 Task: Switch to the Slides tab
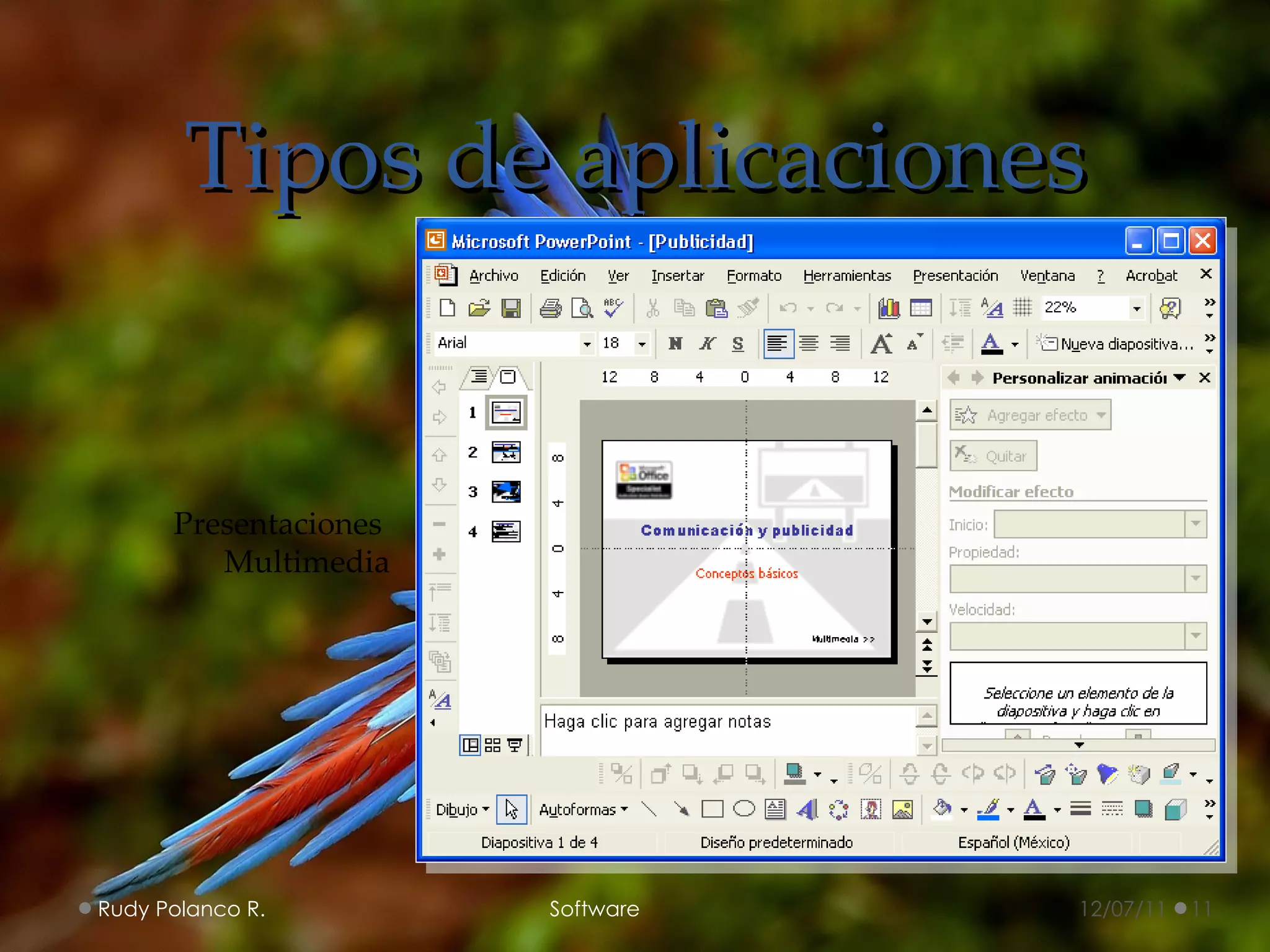[508, 376]
